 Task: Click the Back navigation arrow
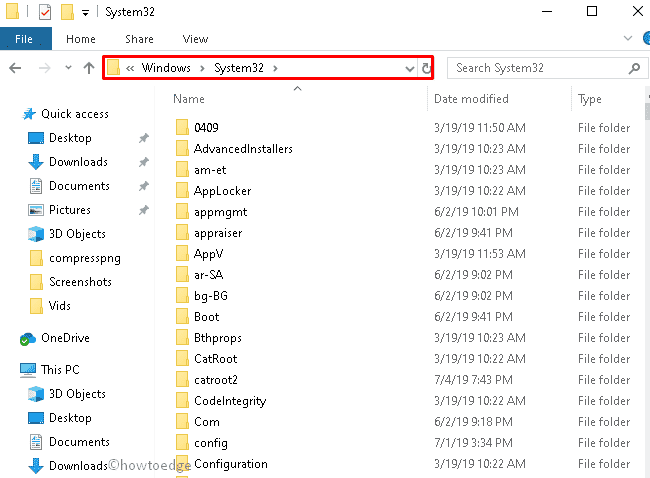click(15, 68)
